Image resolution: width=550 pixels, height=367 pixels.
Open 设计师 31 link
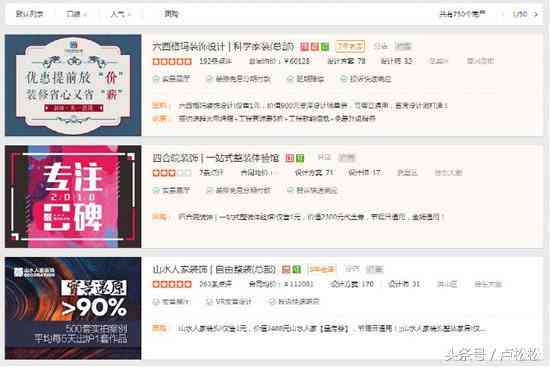pos(404,284)
